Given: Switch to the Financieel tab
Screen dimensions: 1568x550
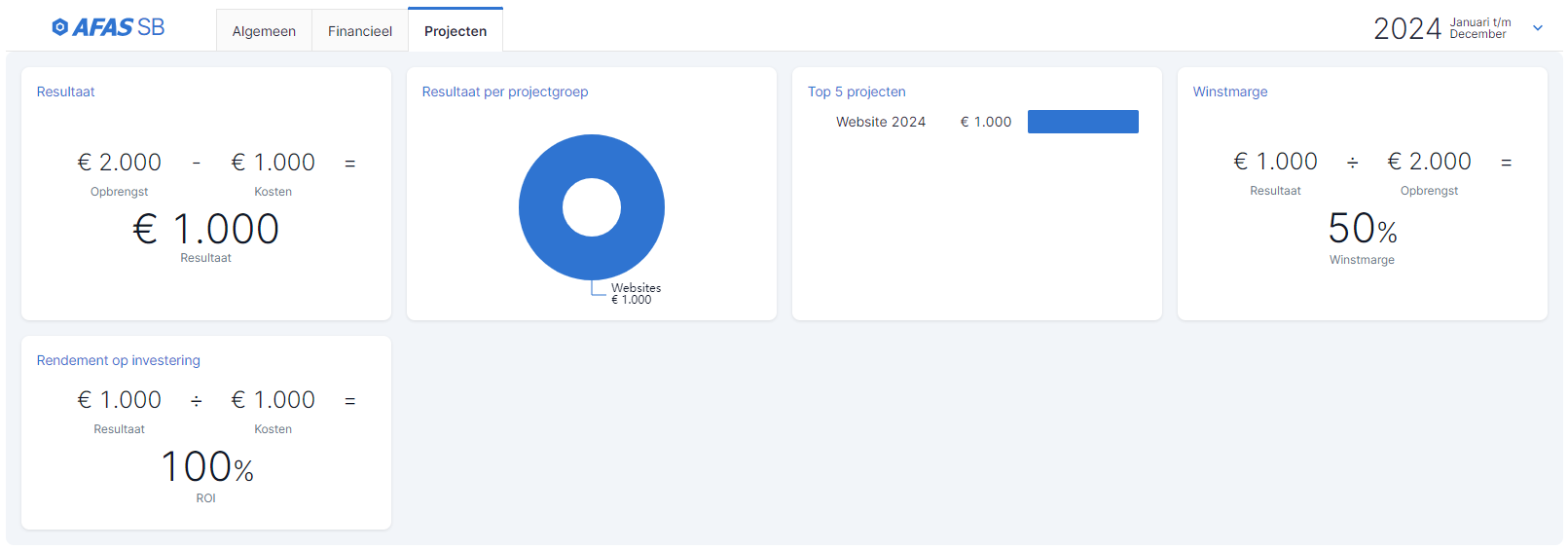Looking at the screenshot, I should pos(360,31).
